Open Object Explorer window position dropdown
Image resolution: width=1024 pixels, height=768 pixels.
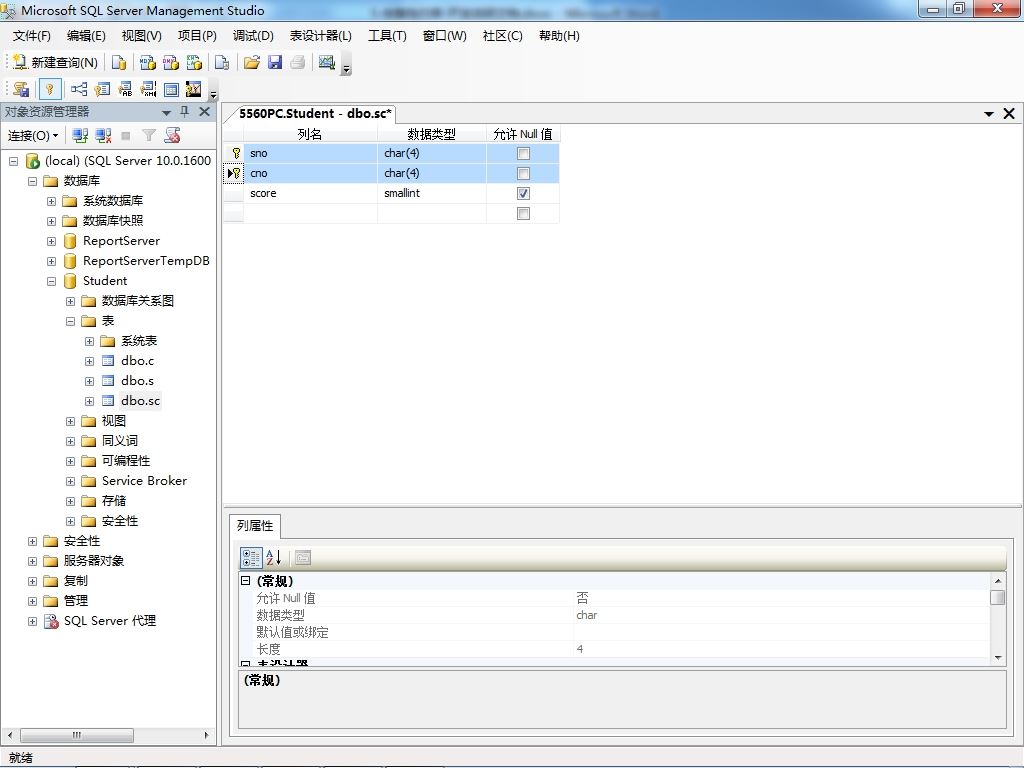(167, 112)
